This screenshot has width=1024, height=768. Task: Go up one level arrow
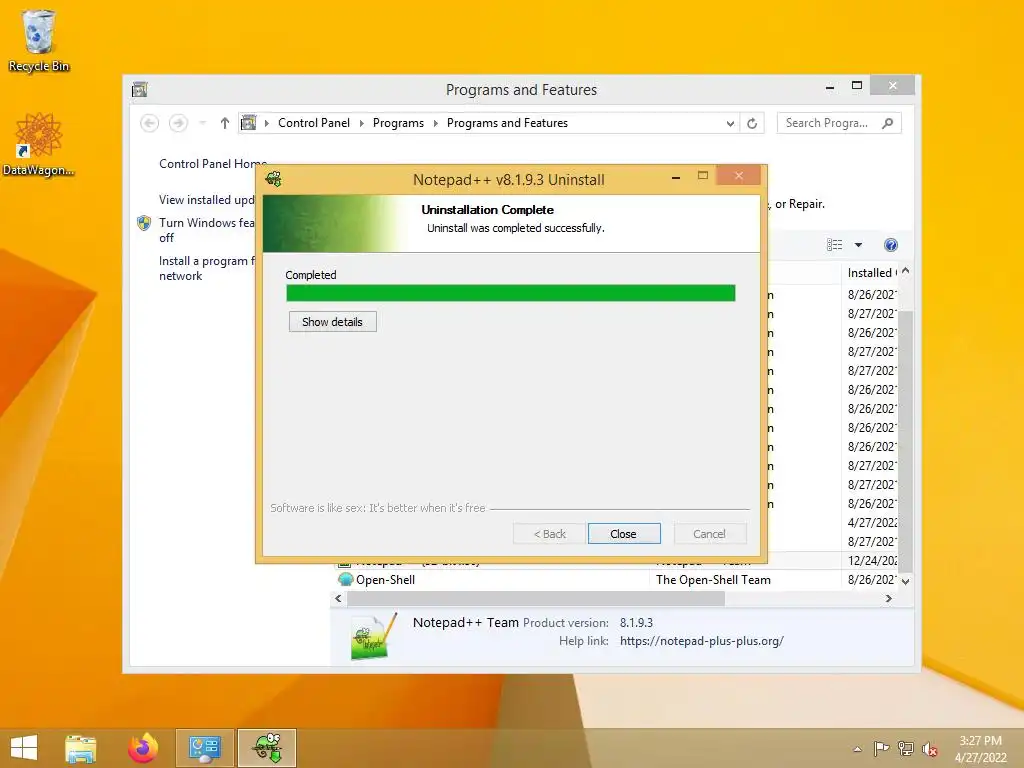pos(225,123)
